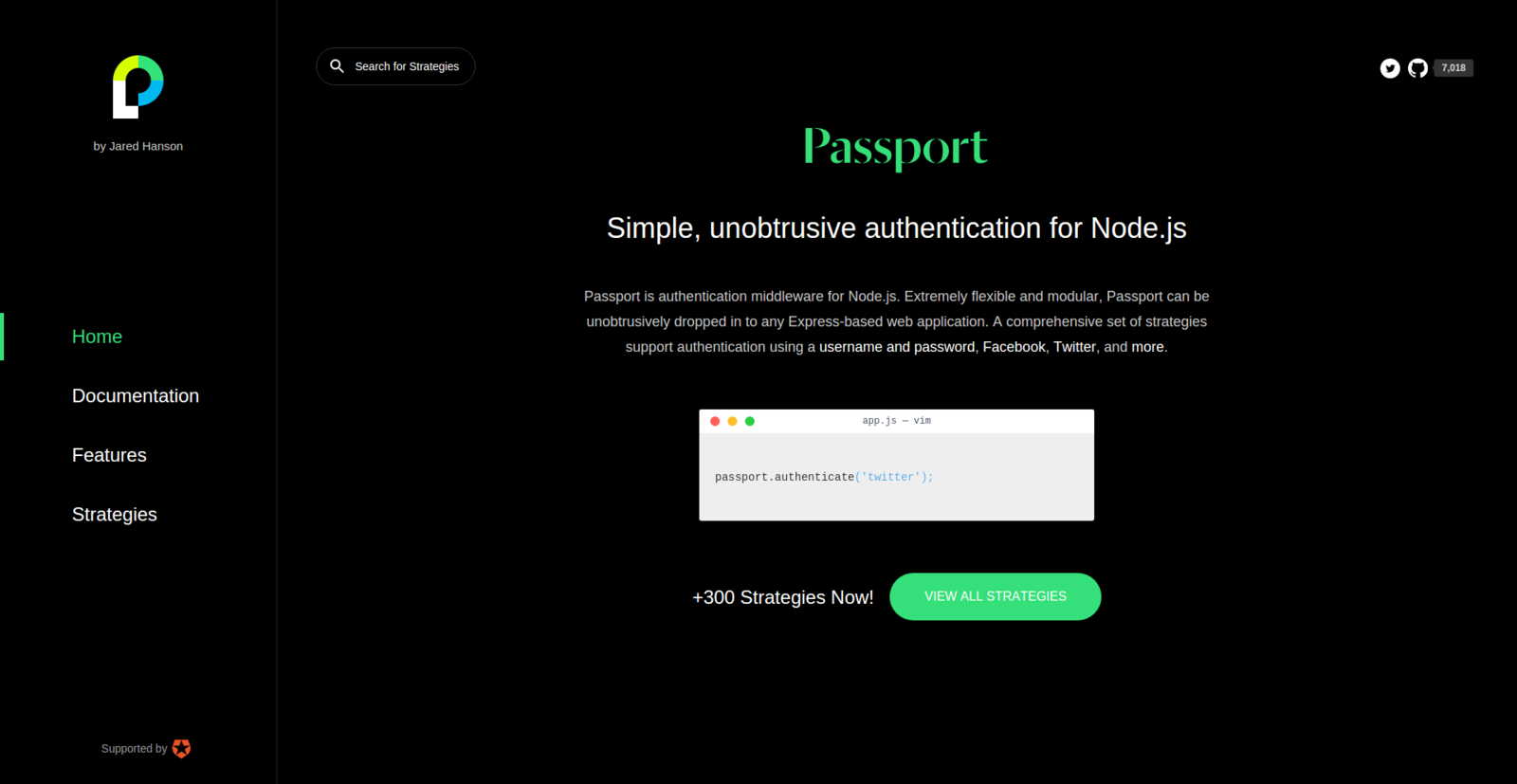Click the green dot in the code window
The height and width of the screenshot is (784, 1517).
tap(750, 421)
